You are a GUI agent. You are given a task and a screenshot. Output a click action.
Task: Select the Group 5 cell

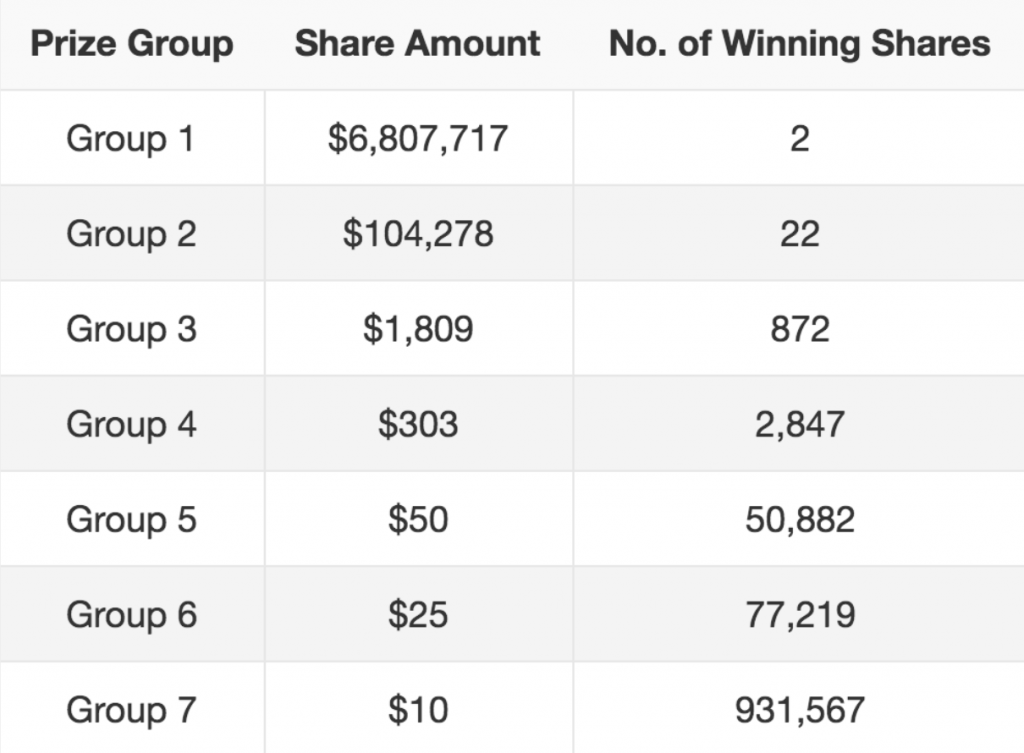pos(131,519)
